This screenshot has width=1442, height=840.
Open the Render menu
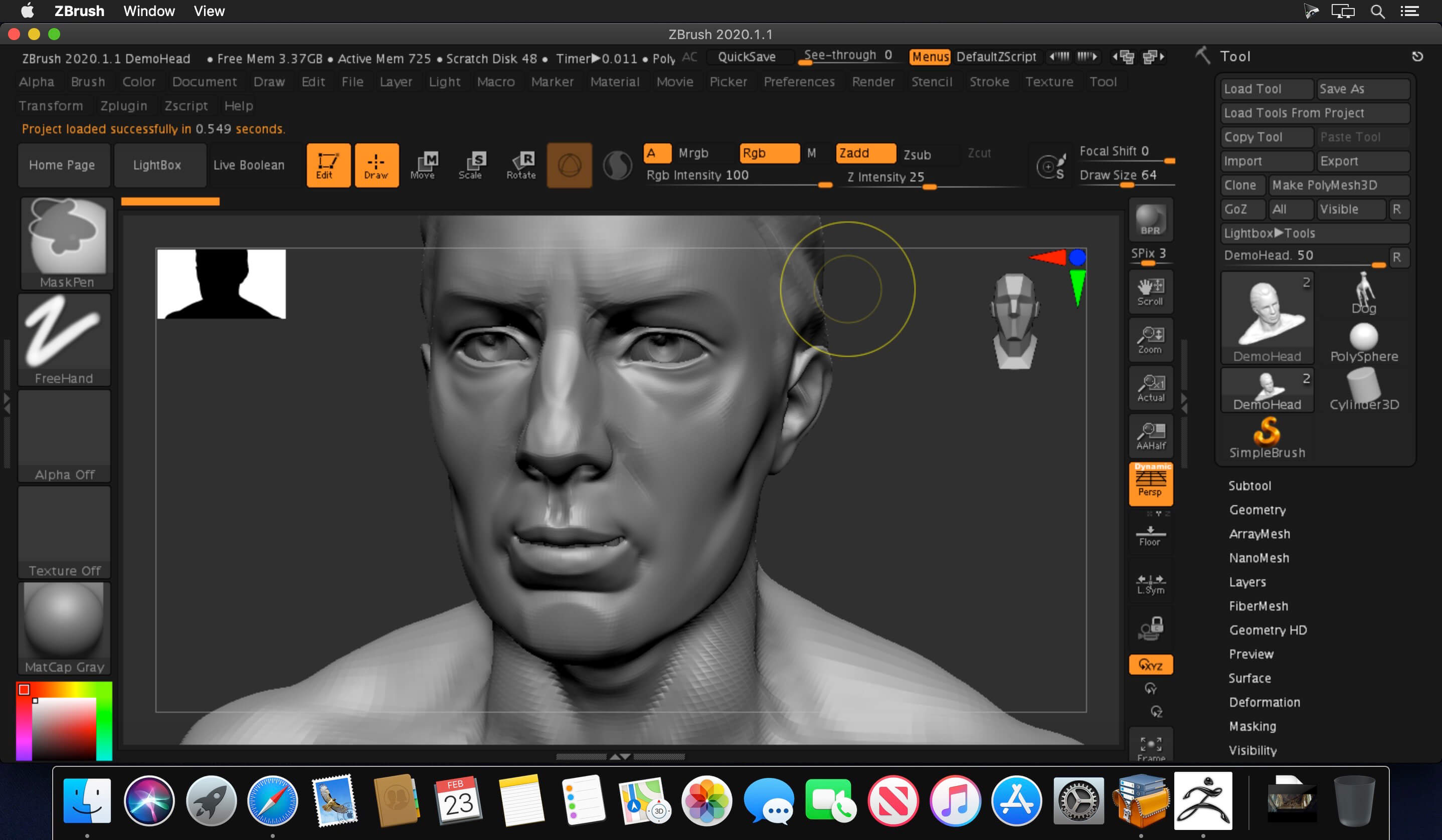pos(871,82)
